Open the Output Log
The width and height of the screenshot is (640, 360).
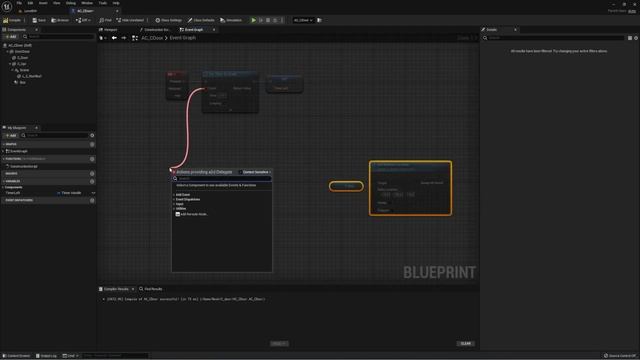(x=47, y=356)
